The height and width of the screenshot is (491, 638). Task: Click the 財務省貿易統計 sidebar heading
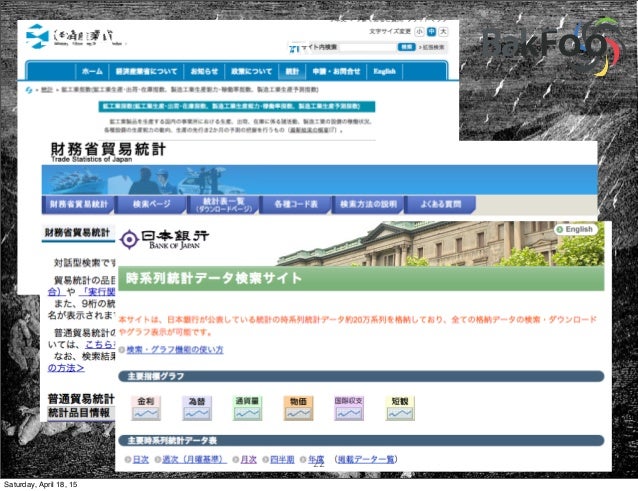coord(77,232)
